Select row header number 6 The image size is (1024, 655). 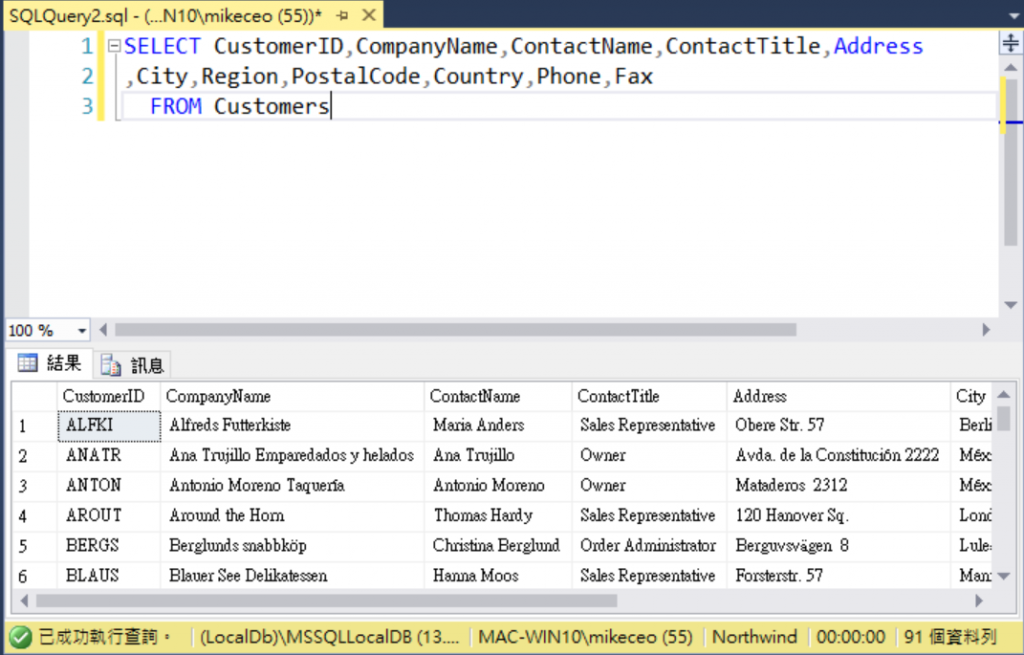(x=35, y=577)
